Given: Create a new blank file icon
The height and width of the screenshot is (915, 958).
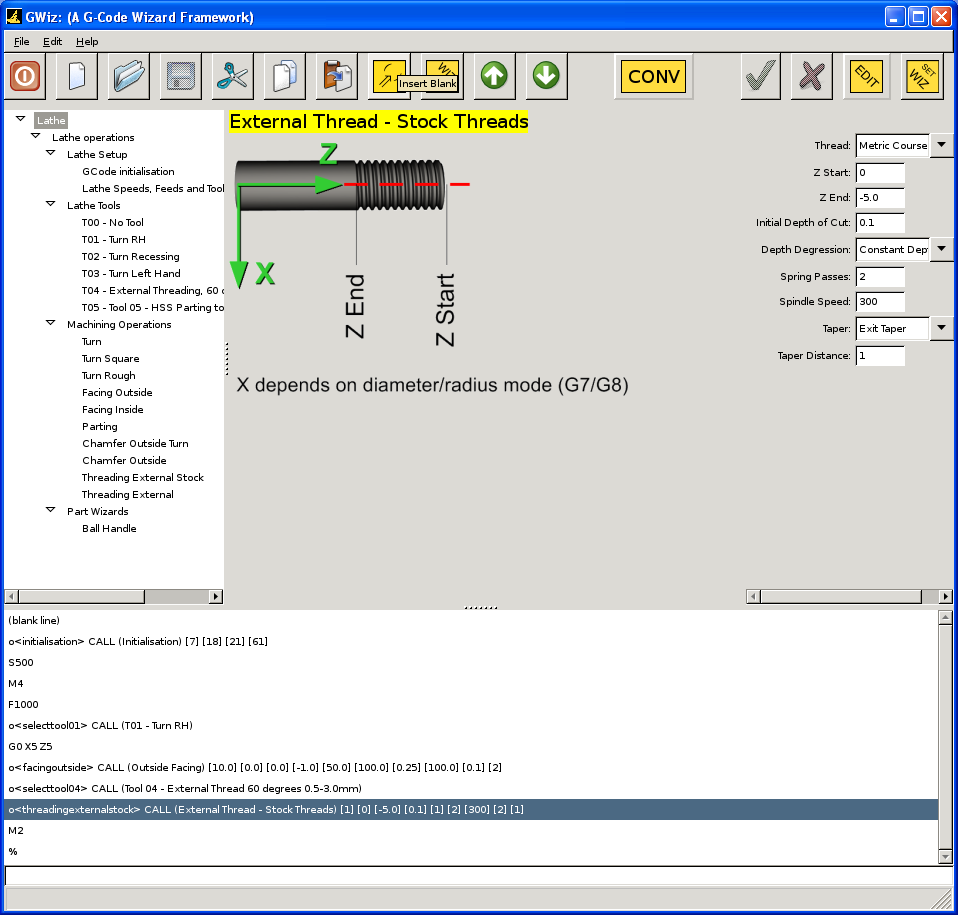Looking at the screenshot, I should coord(77,76).
